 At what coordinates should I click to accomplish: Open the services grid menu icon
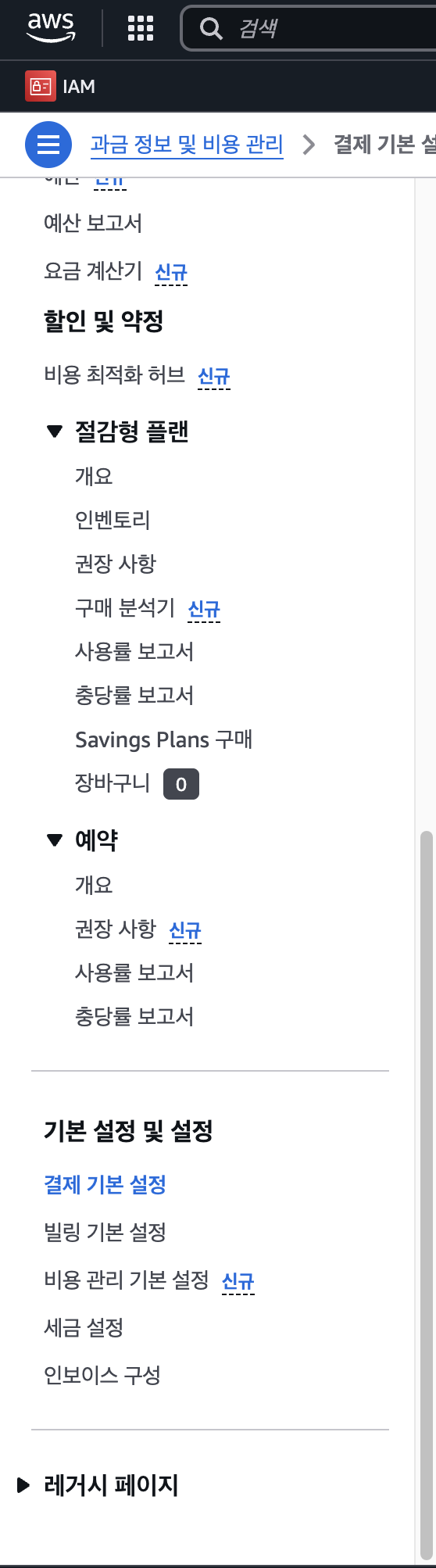(x=141, y=29)
